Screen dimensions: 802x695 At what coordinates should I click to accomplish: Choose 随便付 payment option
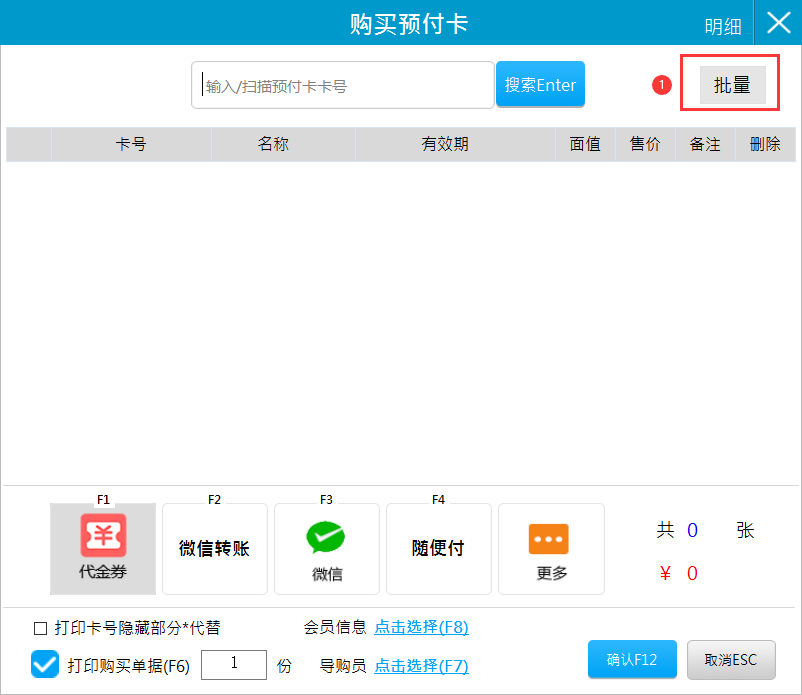coord(438,548)
